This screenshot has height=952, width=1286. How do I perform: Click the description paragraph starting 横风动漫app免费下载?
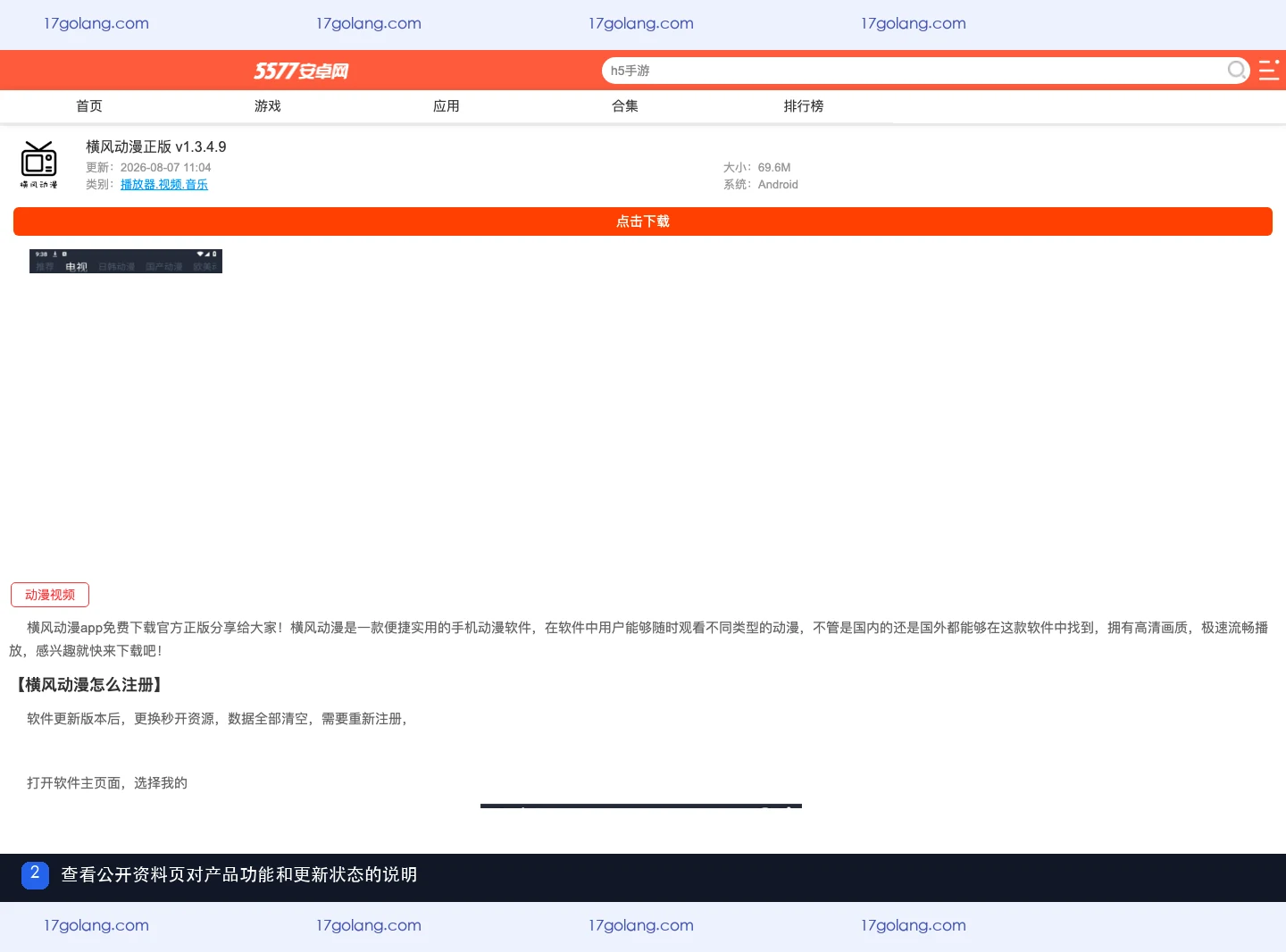pos(639,639)
